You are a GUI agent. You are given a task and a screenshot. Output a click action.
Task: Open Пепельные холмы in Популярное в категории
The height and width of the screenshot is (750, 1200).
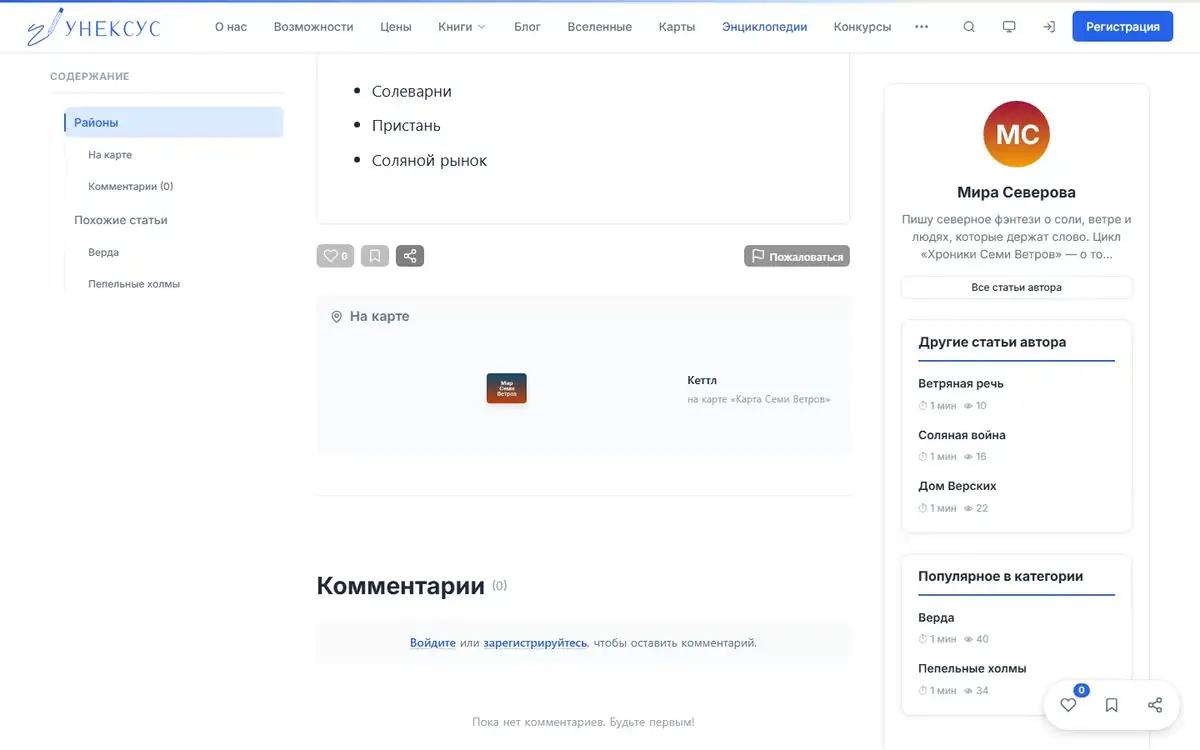[972, 668]
